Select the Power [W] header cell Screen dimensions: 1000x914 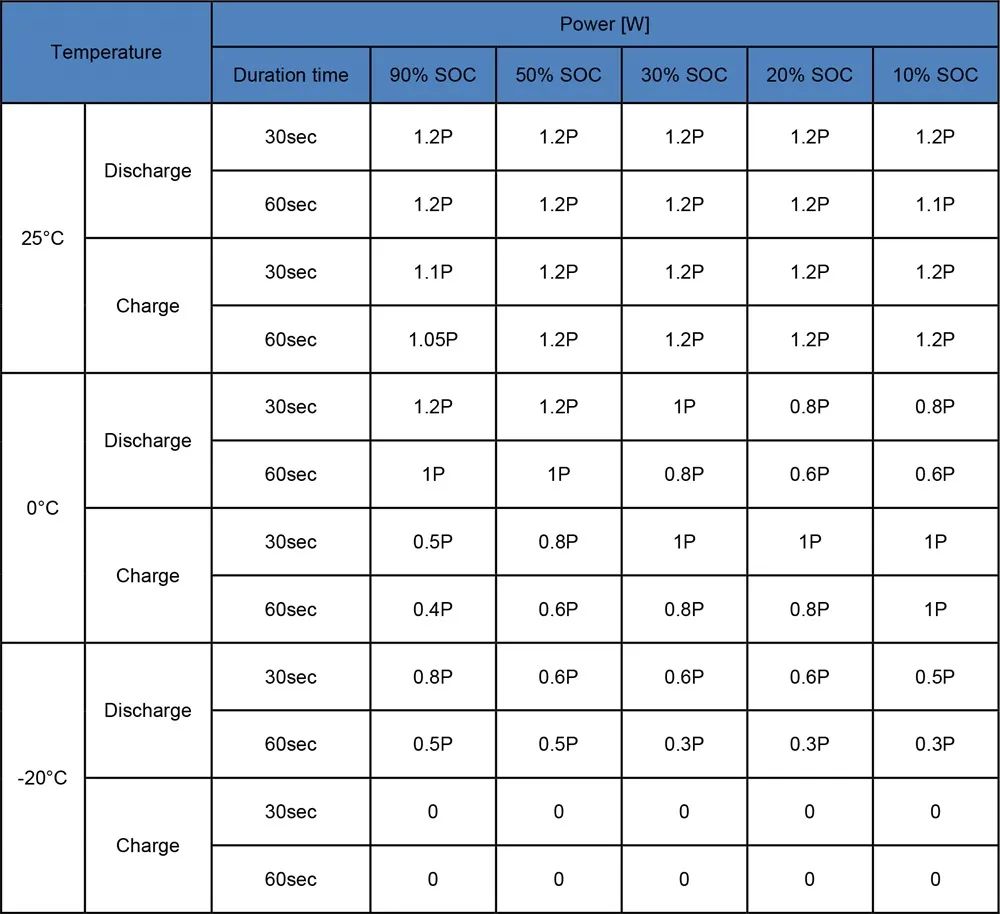click(x=605, y=24)
